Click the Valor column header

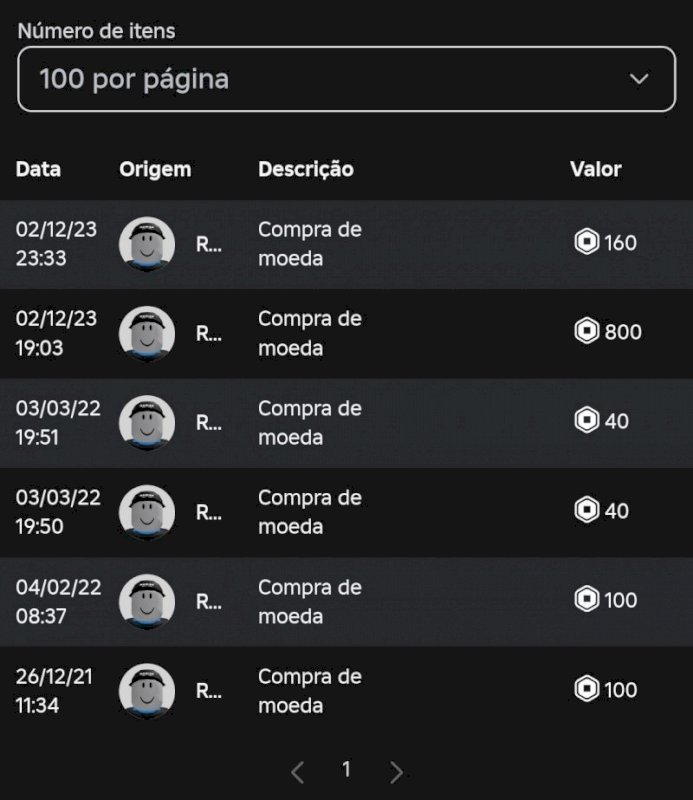[595, 169]
